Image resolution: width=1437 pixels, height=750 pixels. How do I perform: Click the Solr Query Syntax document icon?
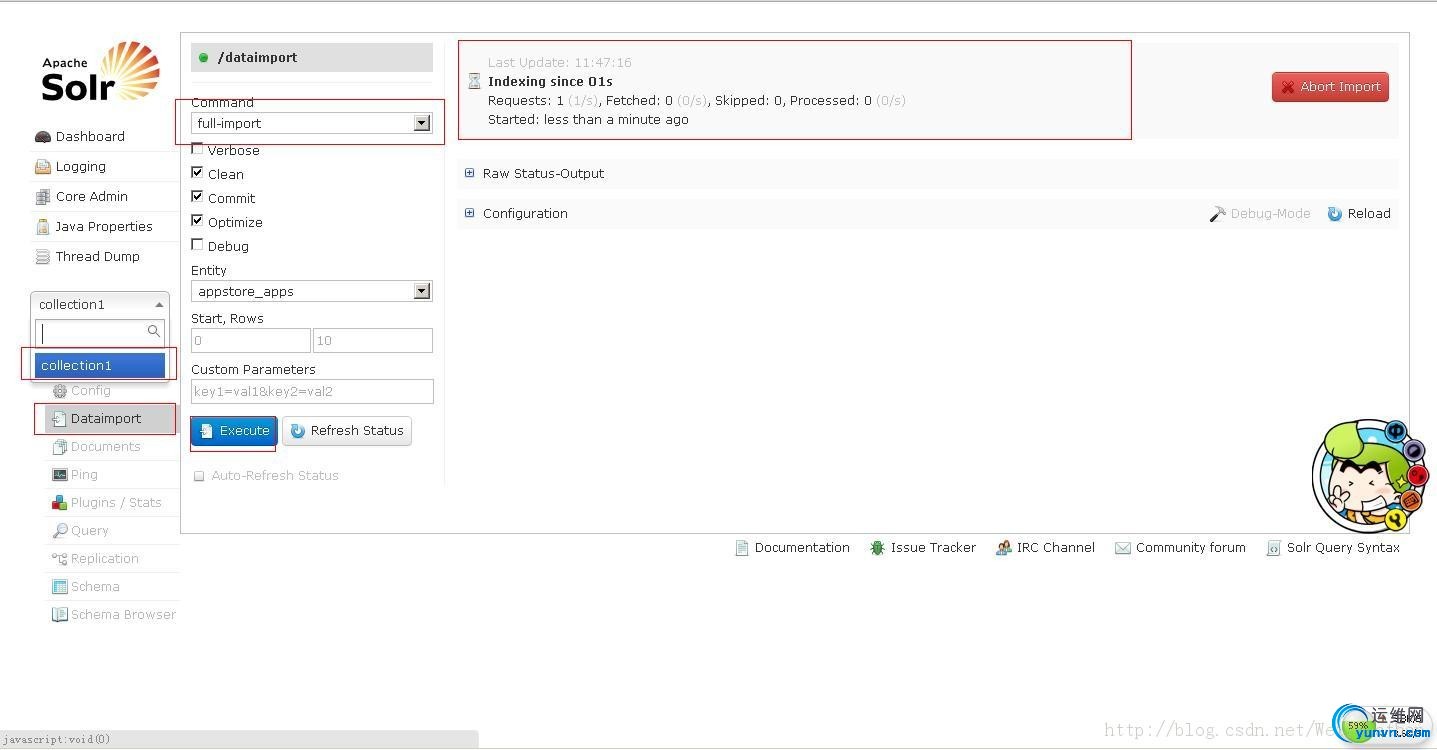click(x=1274, y=548)
